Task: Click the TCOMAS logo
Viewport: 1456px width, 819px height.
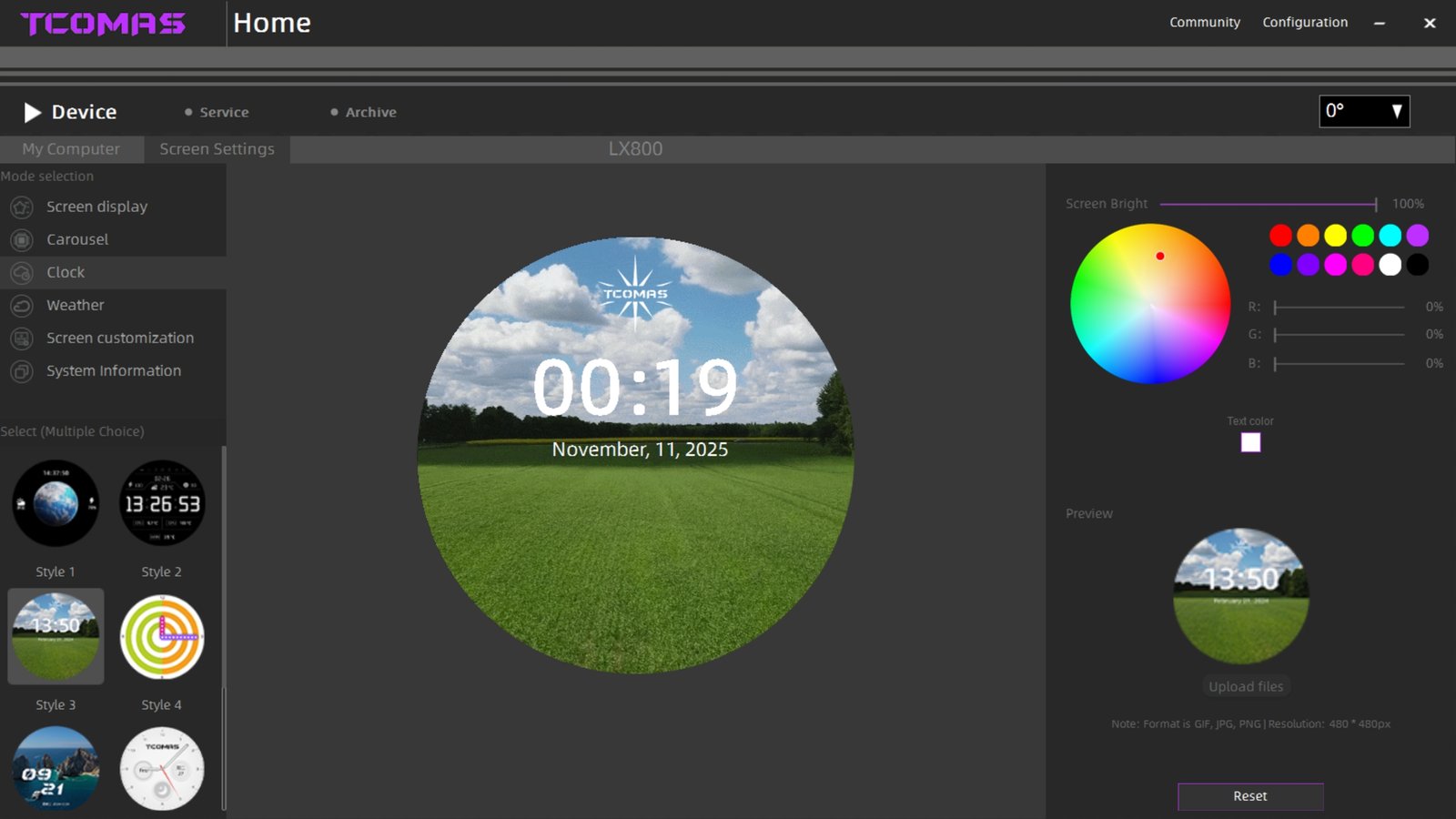Action: [x=103, y=24]
